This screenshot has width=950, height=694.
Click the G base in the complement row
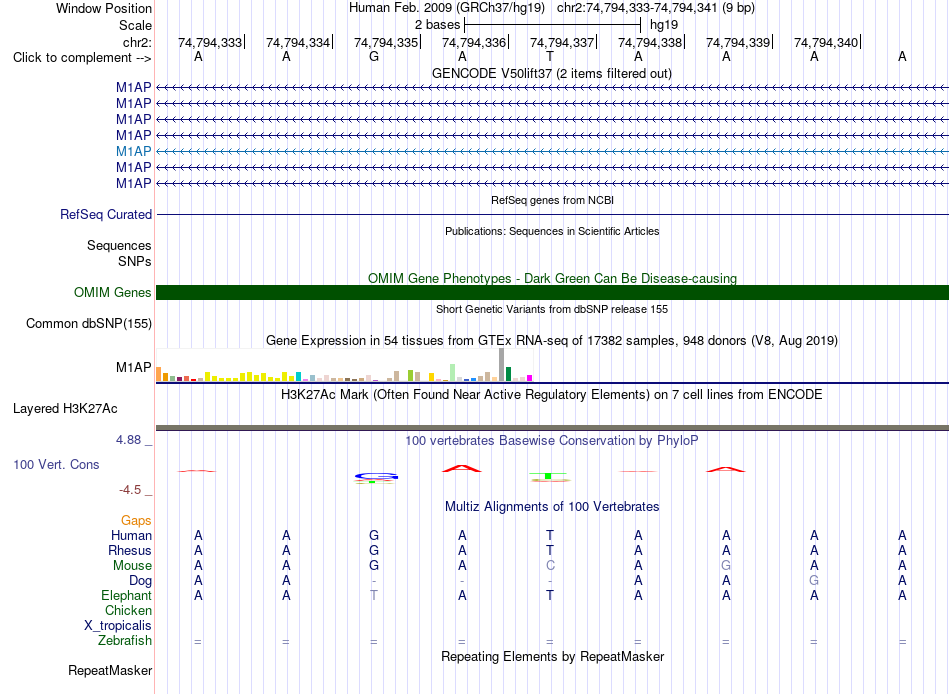[x=374, y=57]
